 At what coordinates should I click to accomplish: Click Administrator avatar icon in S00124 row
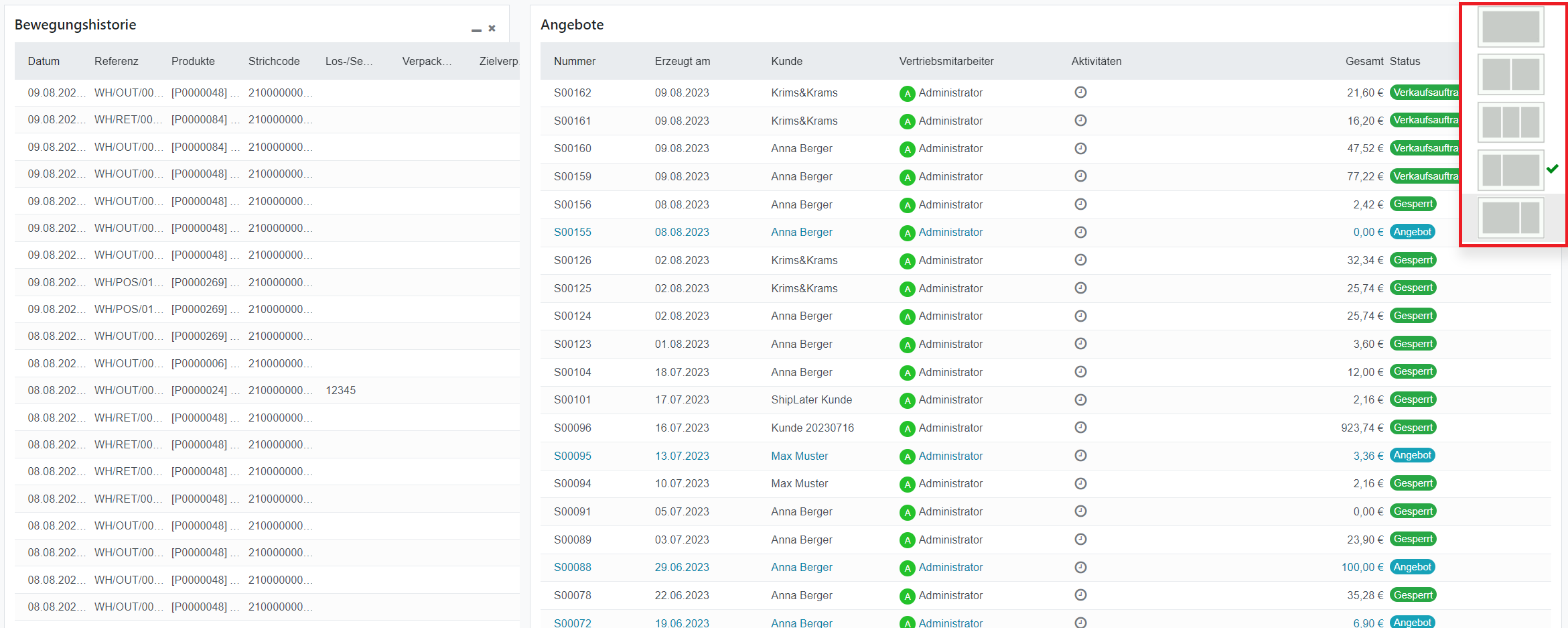(907, 317)
